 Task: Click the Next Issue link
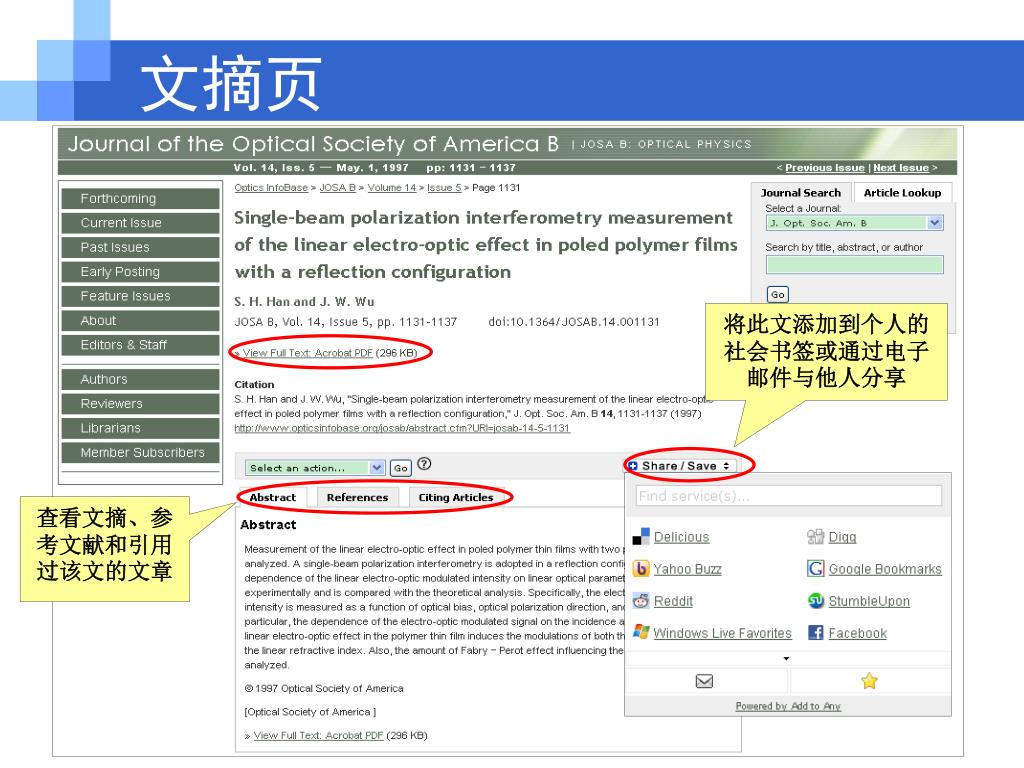pos(901,168)
